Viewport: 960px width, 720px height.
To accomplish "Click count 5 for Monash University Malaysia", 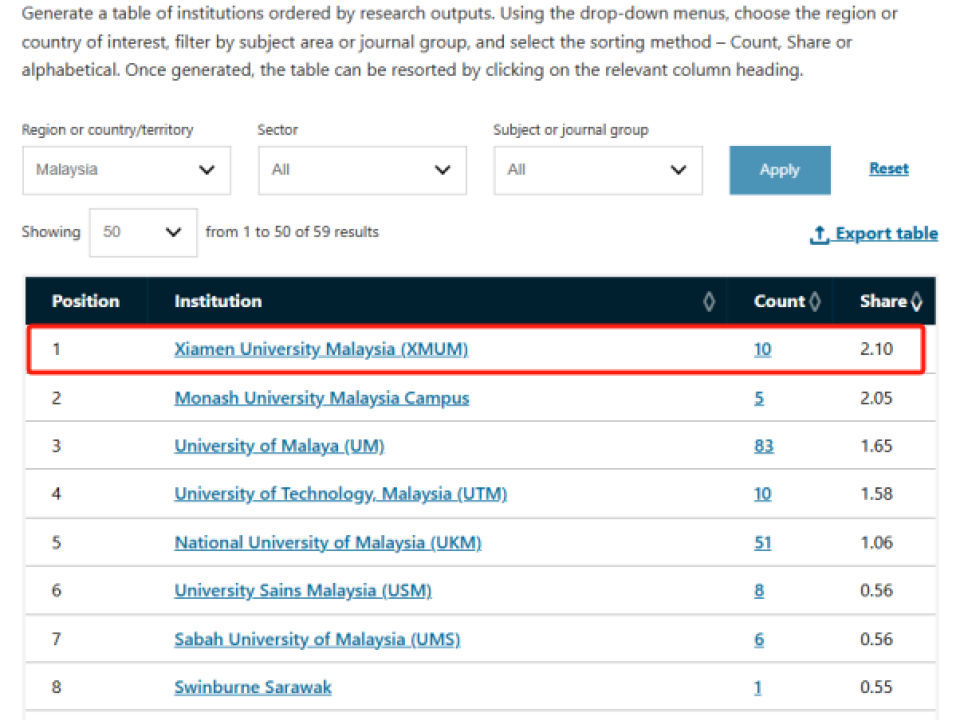I will [759, 398].
